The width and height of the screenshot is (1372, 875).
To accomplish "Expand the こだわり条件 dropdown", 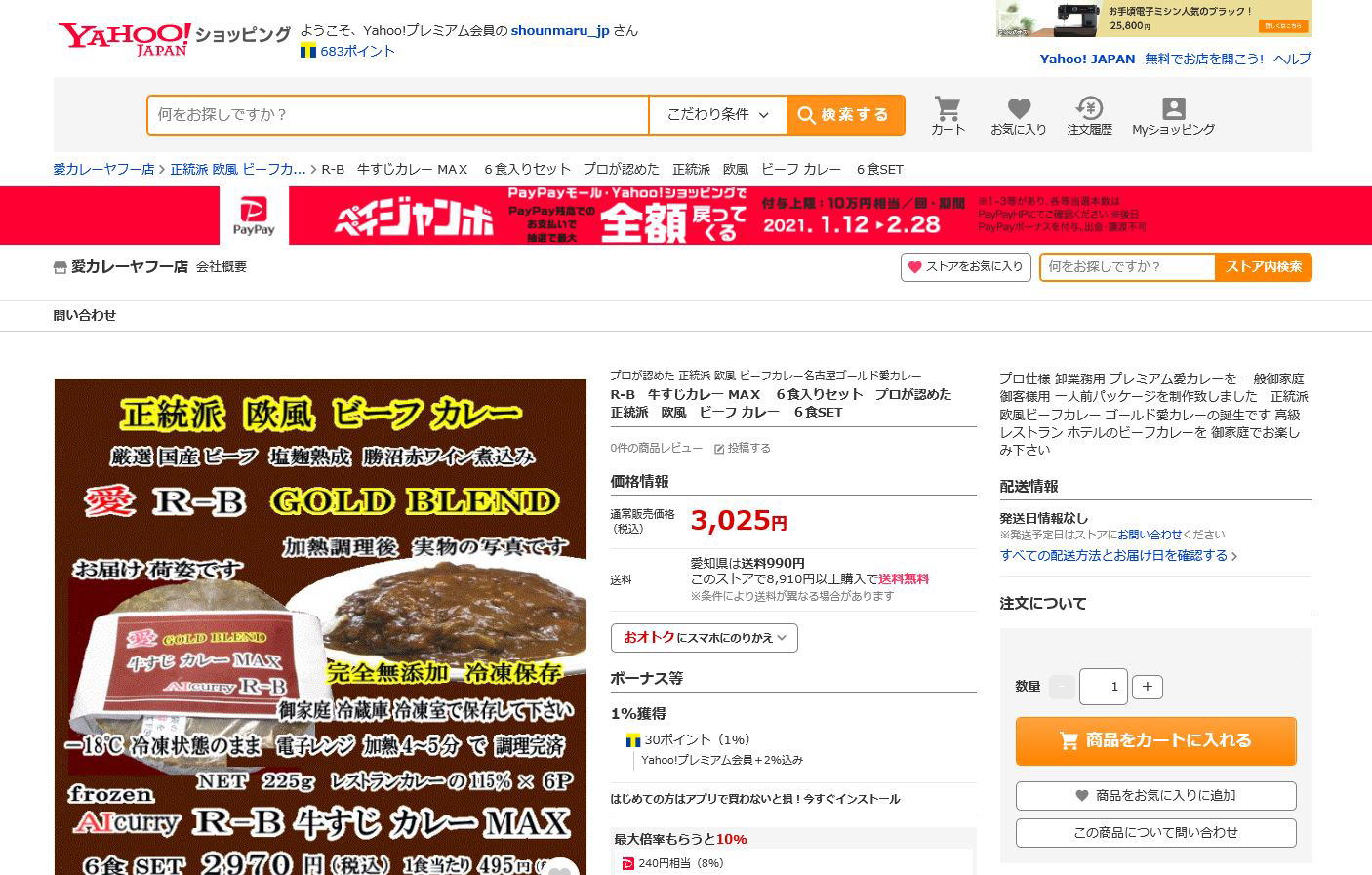I will tap(717, 115).
